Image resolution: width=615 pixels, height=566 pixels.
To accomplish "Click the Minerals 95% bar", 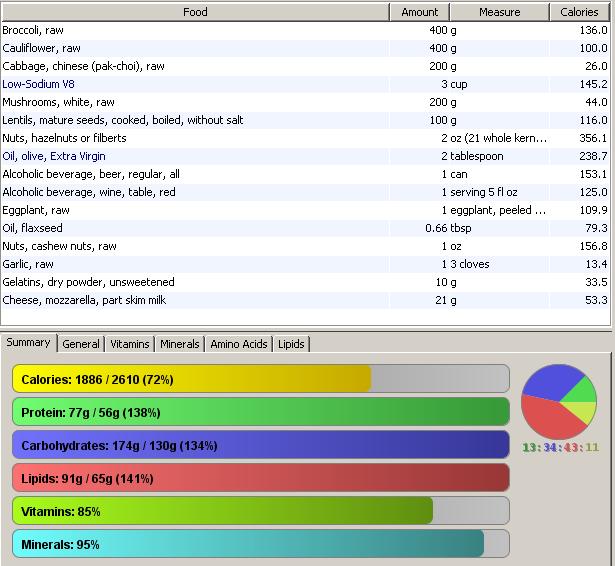I will [260, 544].
